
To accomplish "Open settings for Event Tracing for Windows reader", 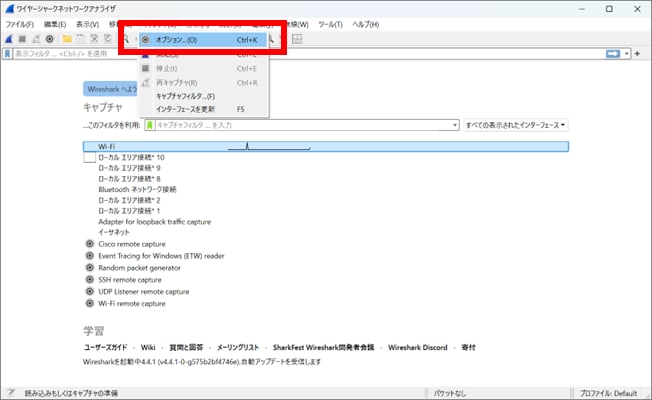I will 89,255.
